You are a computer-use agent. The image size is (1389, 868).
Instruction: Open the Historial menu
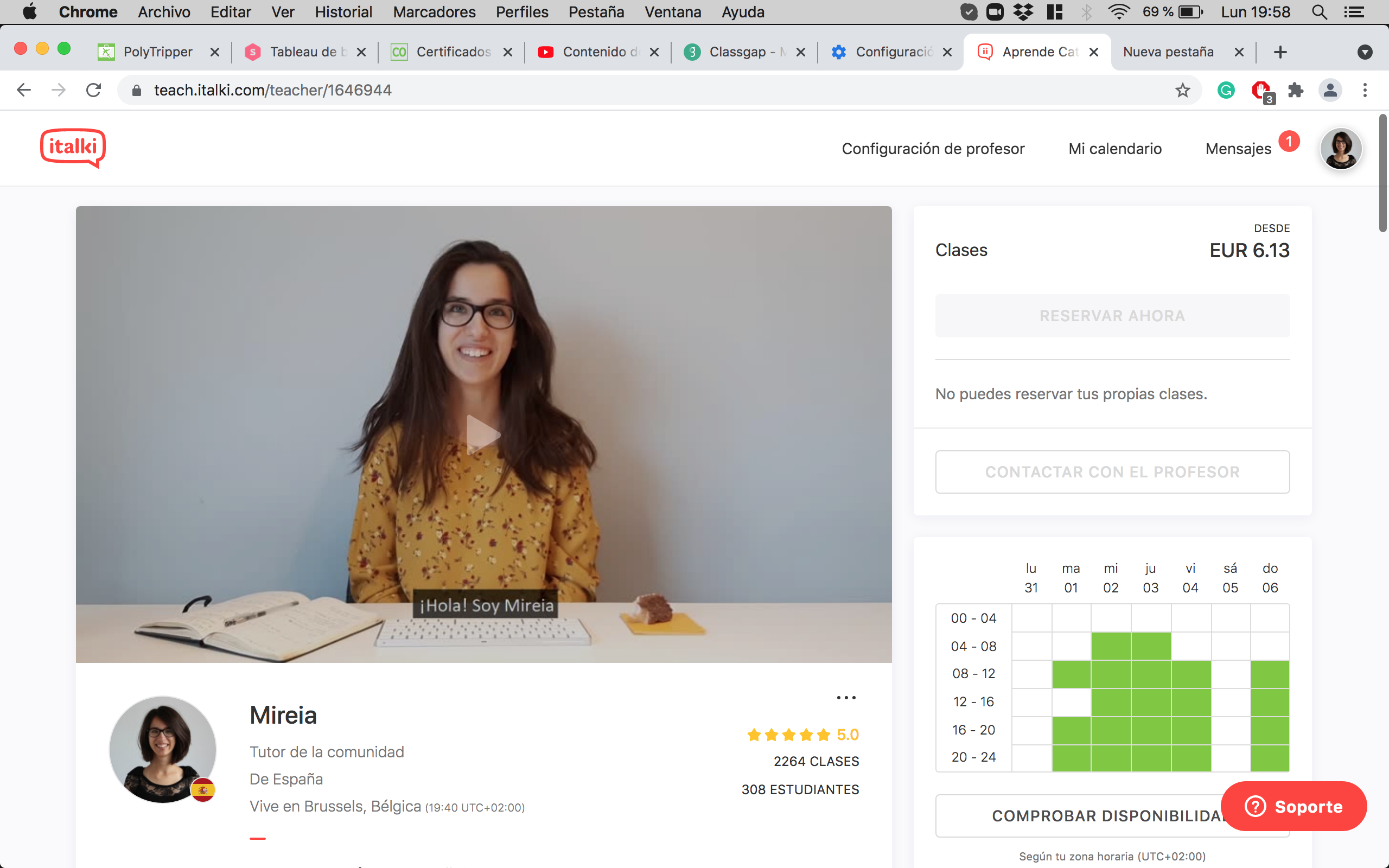[343, 11]
